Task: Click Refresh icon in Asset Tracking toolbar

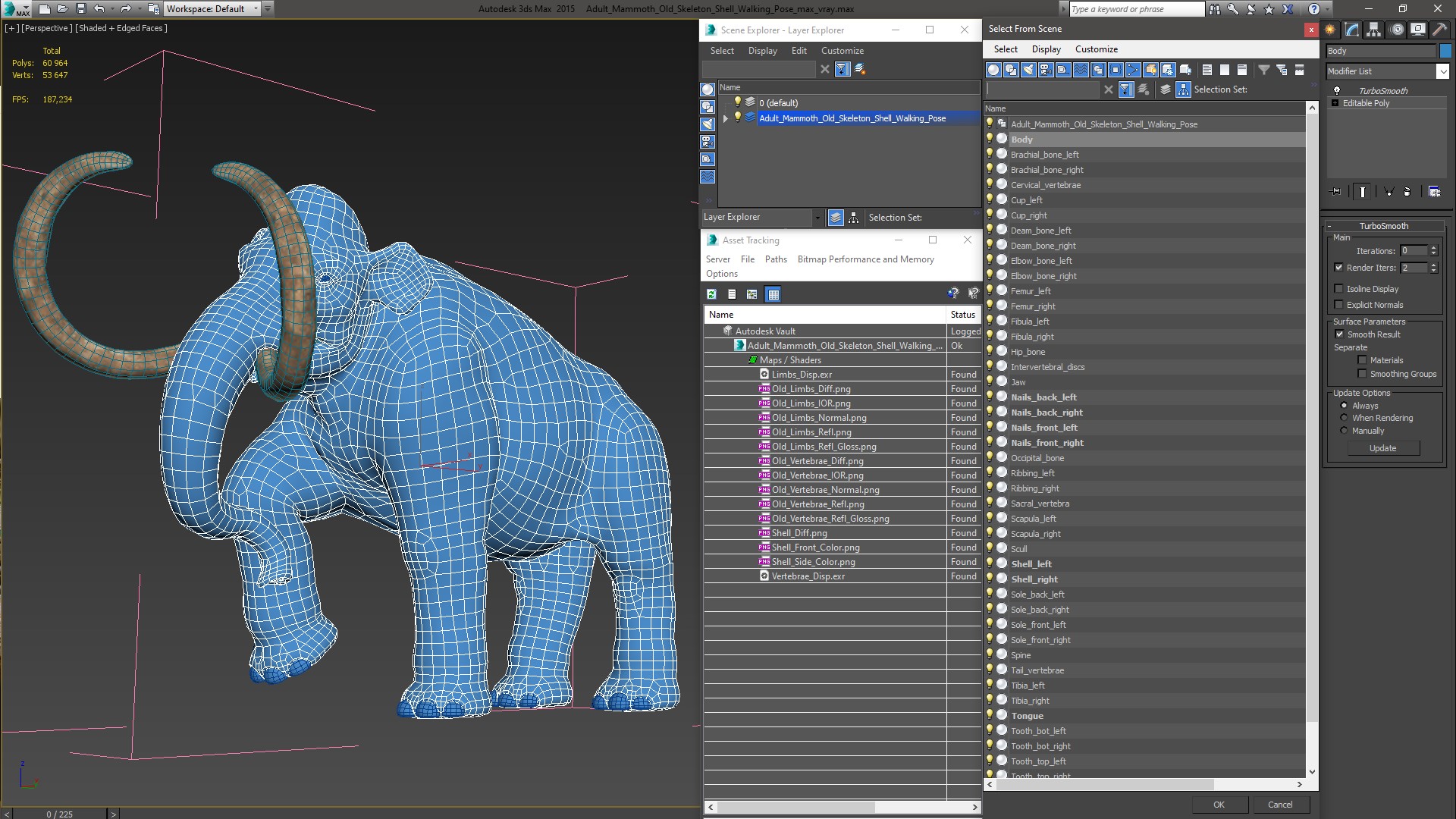Action: click(711, 294)
